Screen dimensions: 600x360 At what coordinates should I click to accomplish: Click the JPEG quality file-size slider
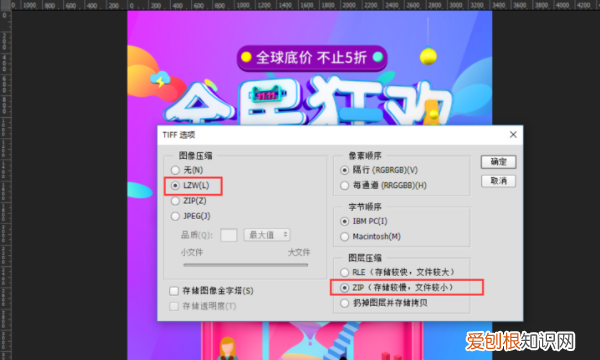pos(246,265)
